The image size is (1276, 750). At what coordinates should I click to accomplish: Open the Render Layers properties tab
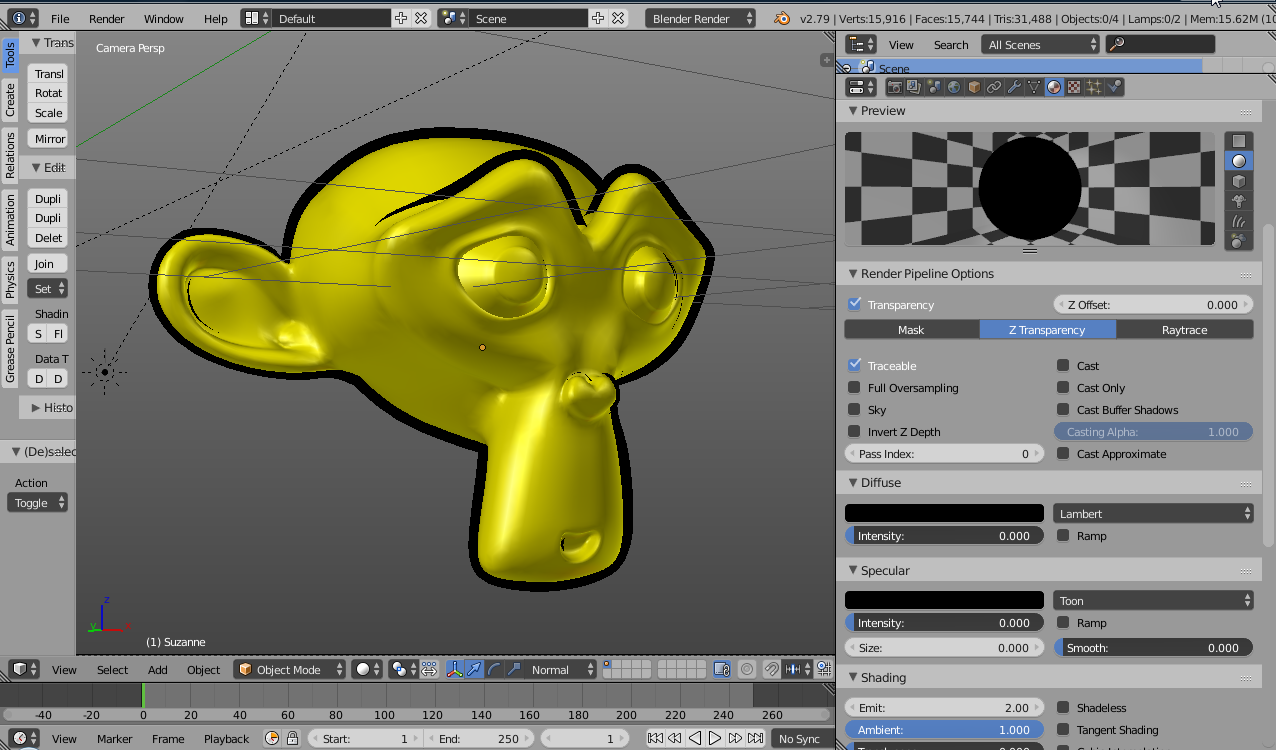tap(914, 87)
